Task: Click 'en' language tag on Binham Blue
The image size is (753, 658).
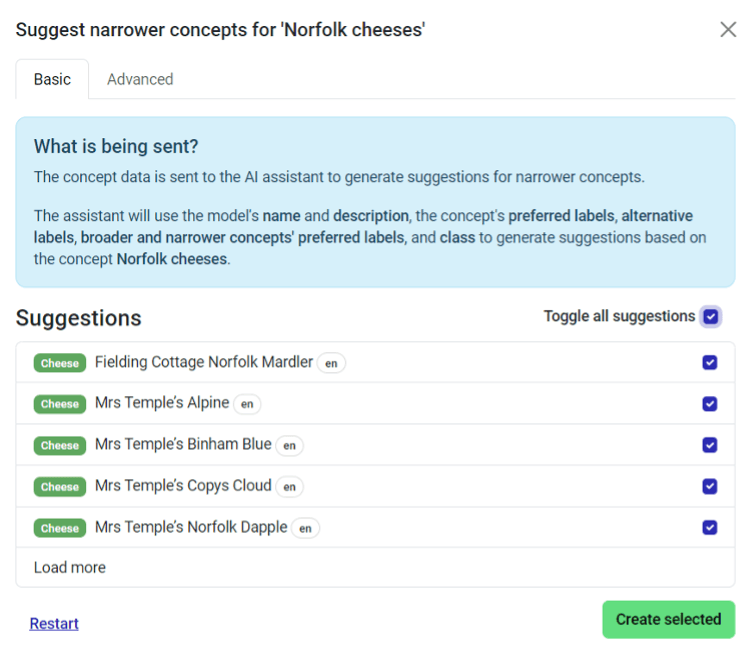Action: [x=289, y=446]
